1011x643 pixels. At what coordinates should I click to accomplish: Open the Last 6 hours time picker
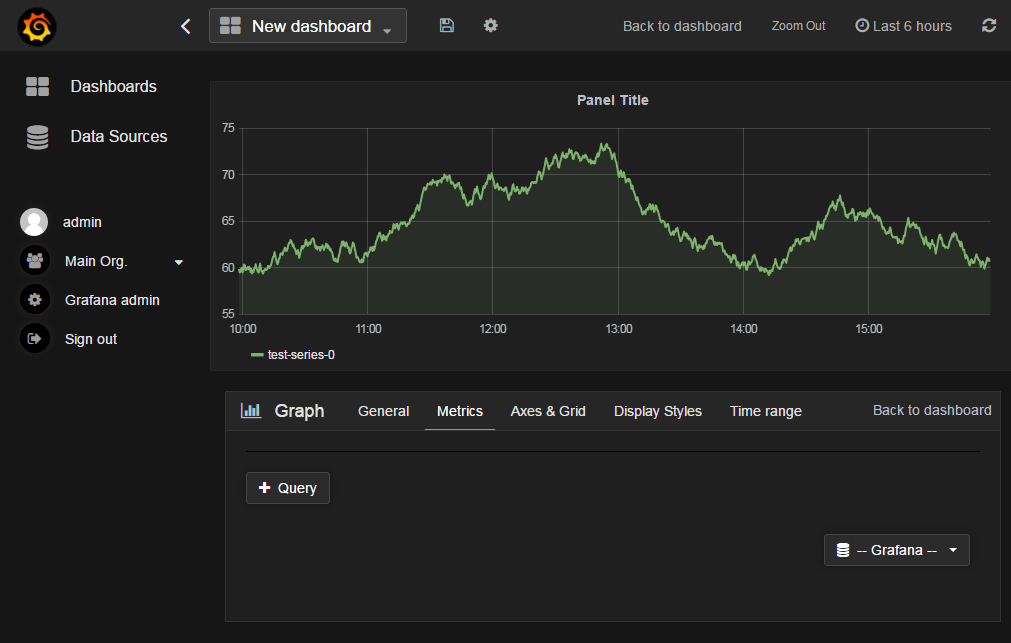pos(903,26)
